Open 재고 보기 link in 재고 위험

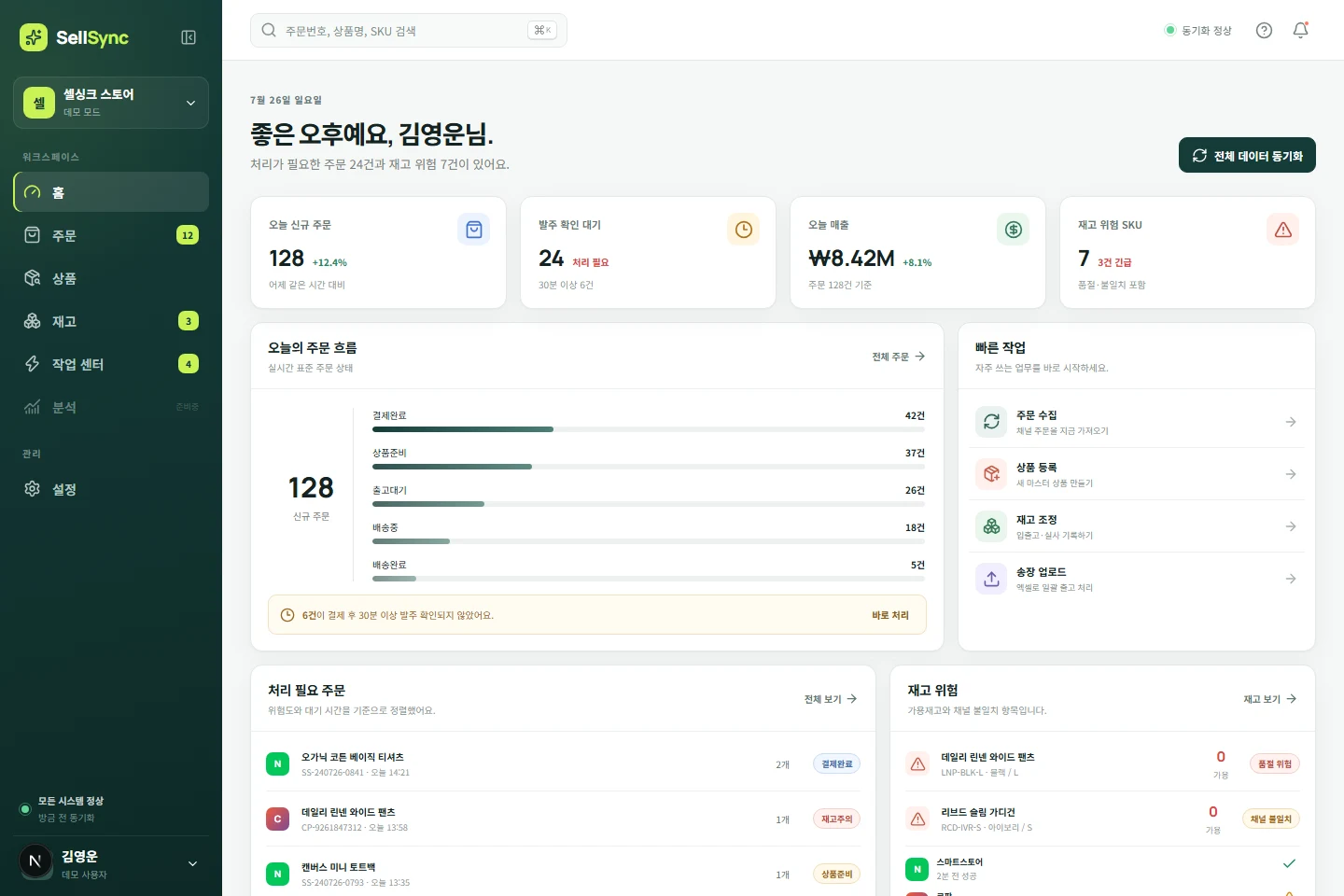click(1270, 699)
